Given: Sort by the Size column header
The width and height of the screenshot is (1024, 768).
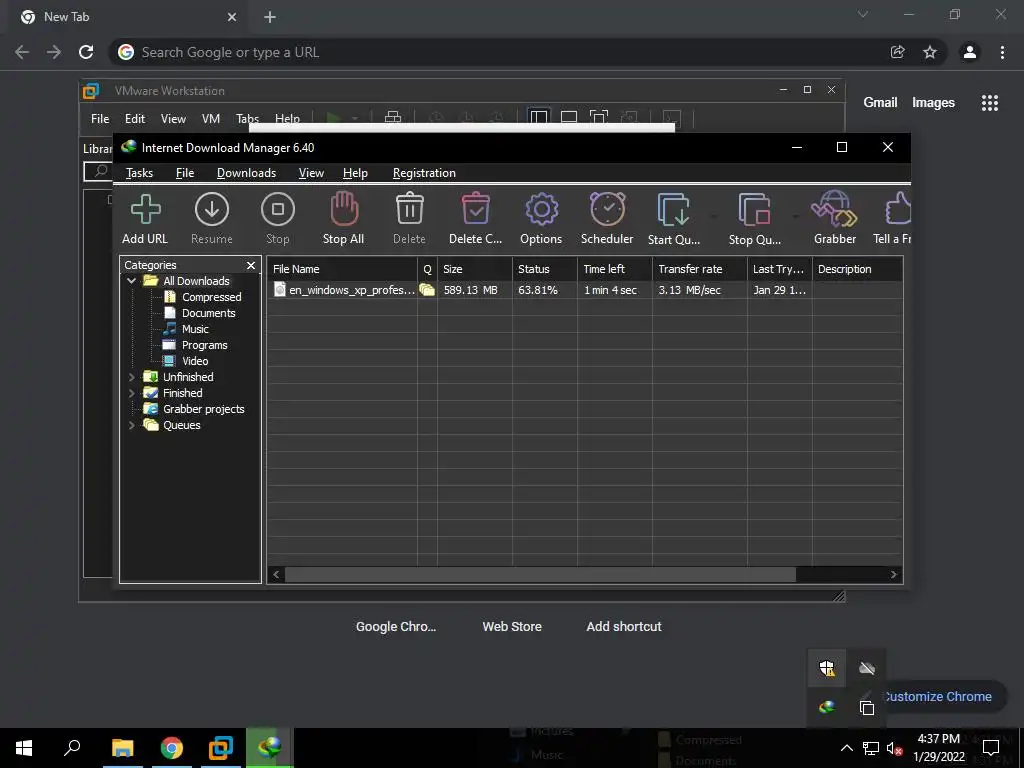Looking at the screenshot, I should (475, 269).
